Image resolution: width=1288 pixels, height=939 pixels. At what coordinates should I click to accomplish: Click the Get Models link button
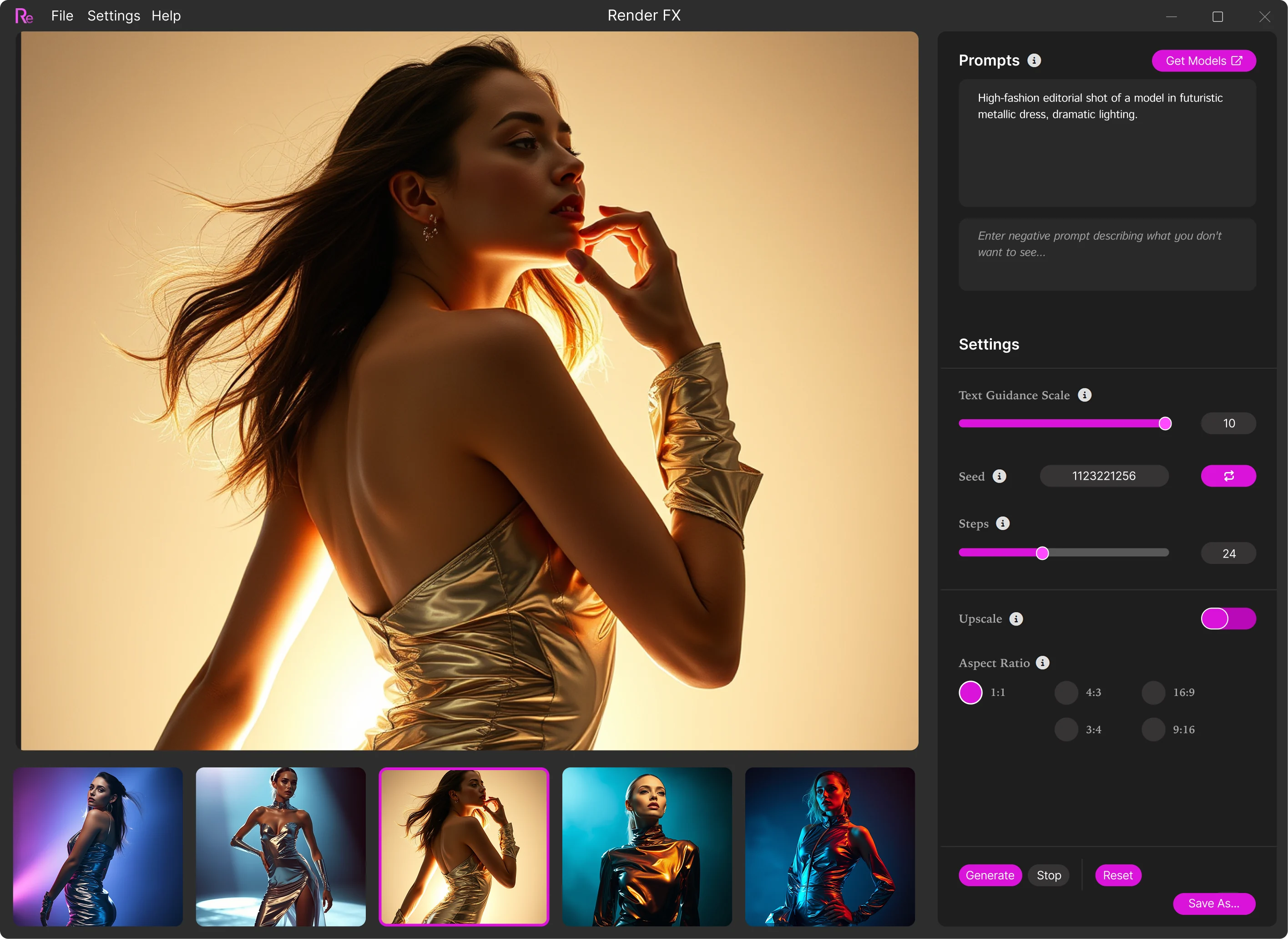(x=1203, y=61)
